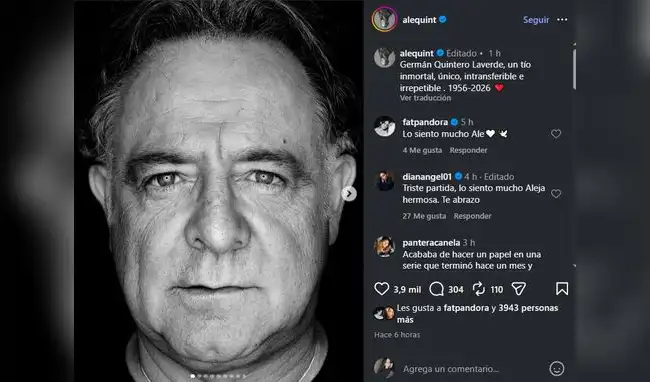Open the three-dots more options menu
The height and width of the screenshot is (382, 650).
click(562, 19)
